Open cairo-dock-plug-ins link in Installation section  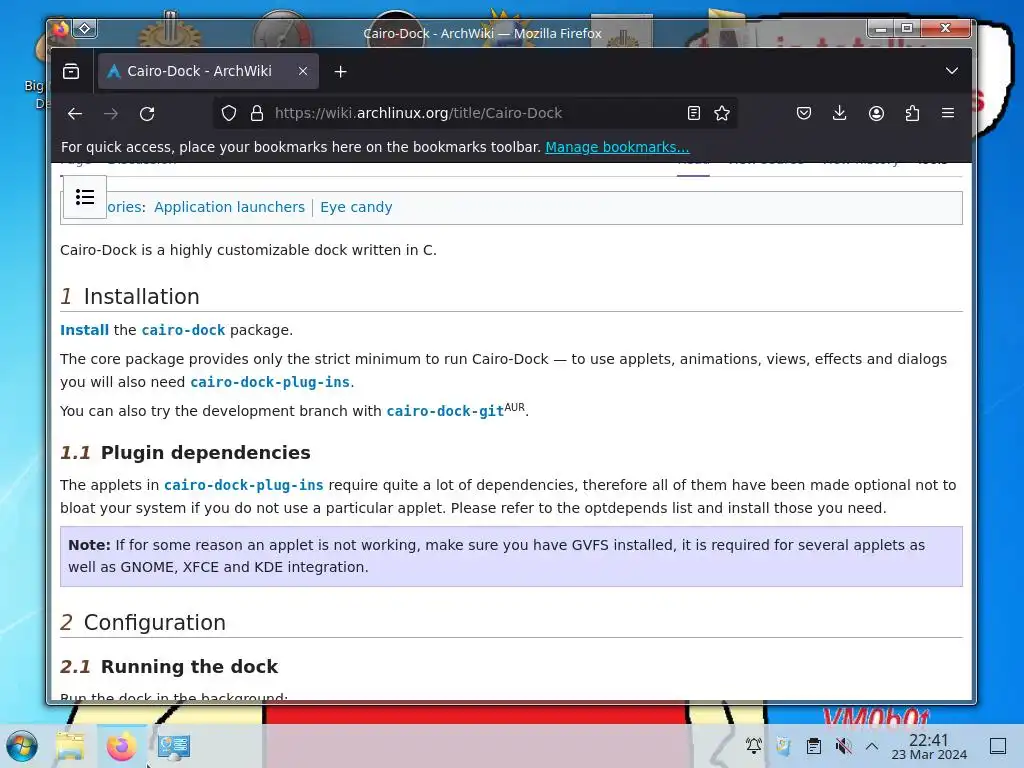[x=270, y=382]
